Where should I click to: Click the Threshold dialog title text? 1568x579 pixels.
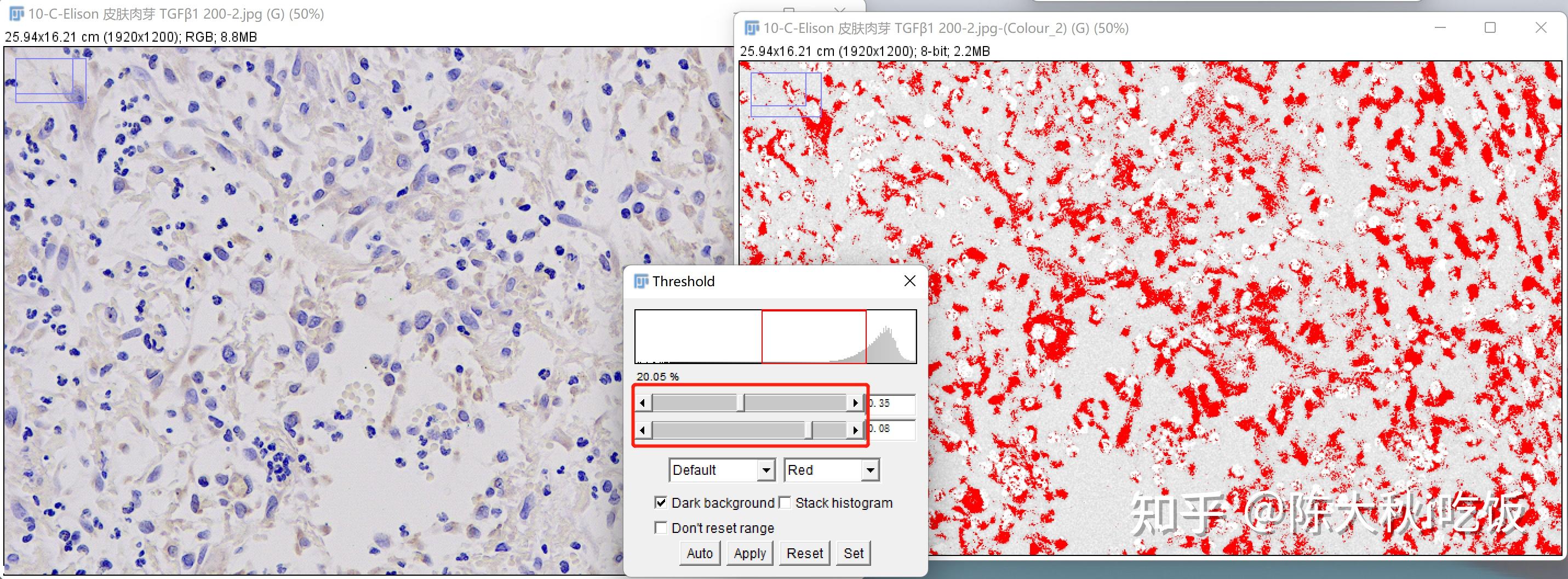684,281
